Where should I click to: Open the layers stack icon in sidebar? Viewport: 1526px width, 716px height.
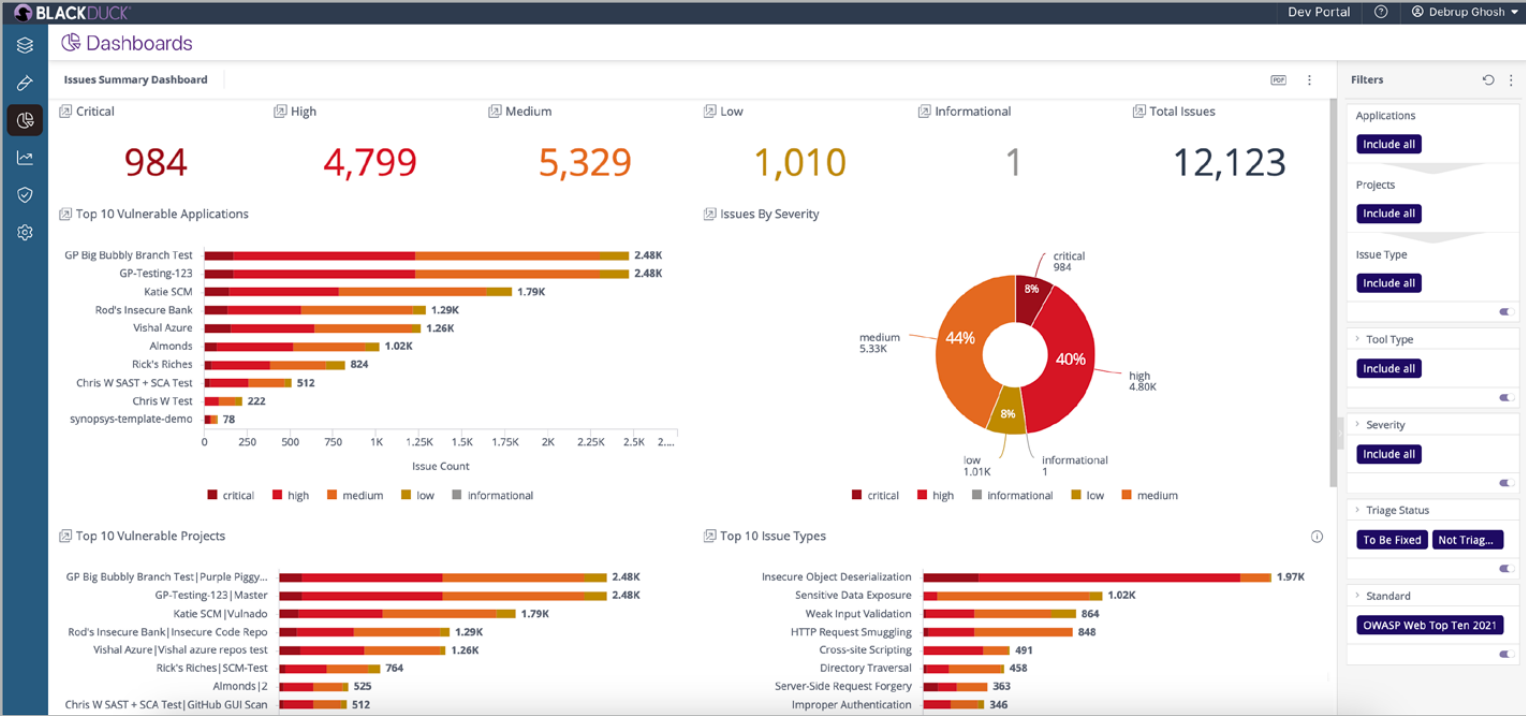coord(25,45)
